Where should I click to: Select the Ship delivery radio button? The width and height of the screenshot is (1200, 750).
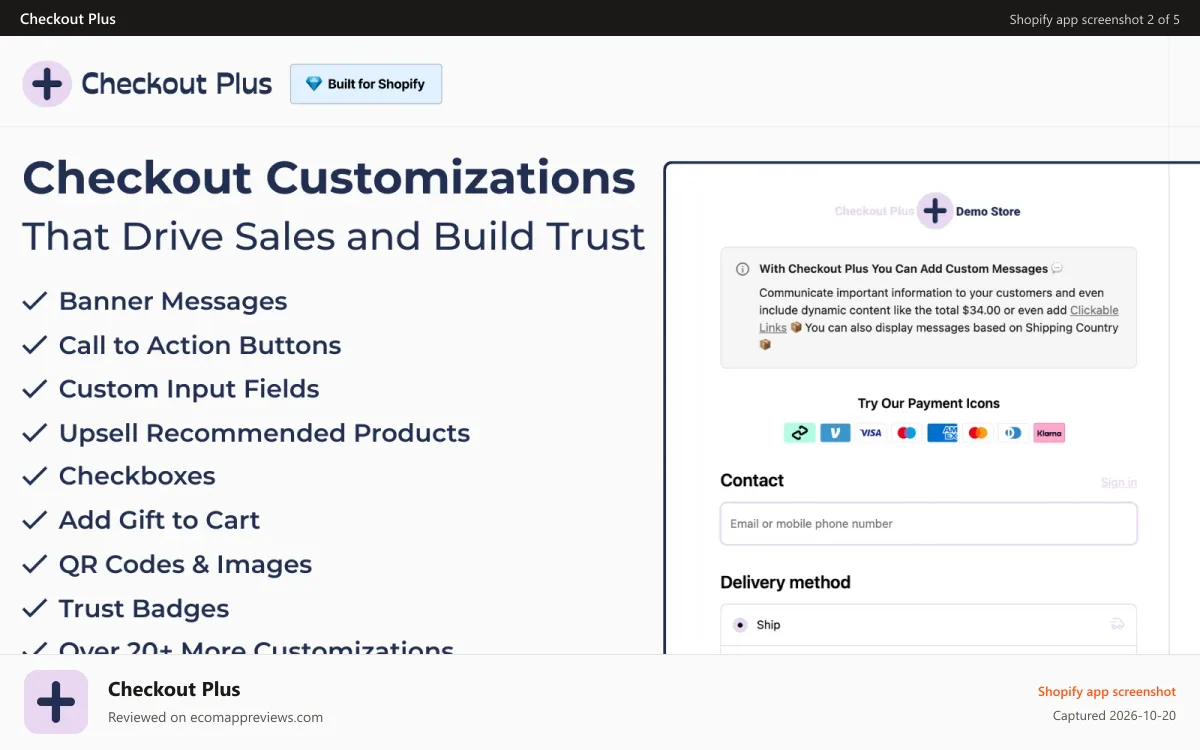[740, 625]
